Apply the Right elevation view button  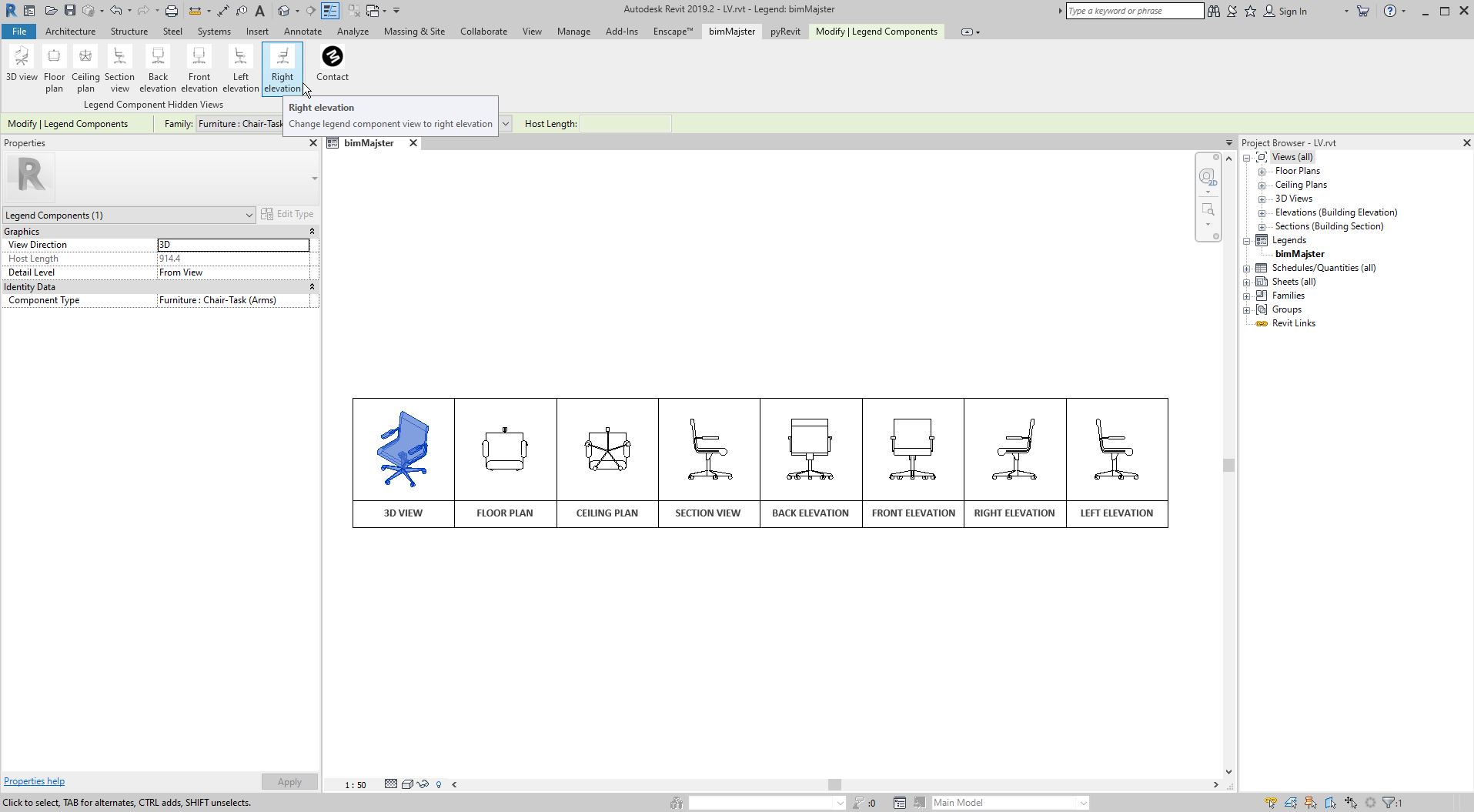(x=282, y=69)
